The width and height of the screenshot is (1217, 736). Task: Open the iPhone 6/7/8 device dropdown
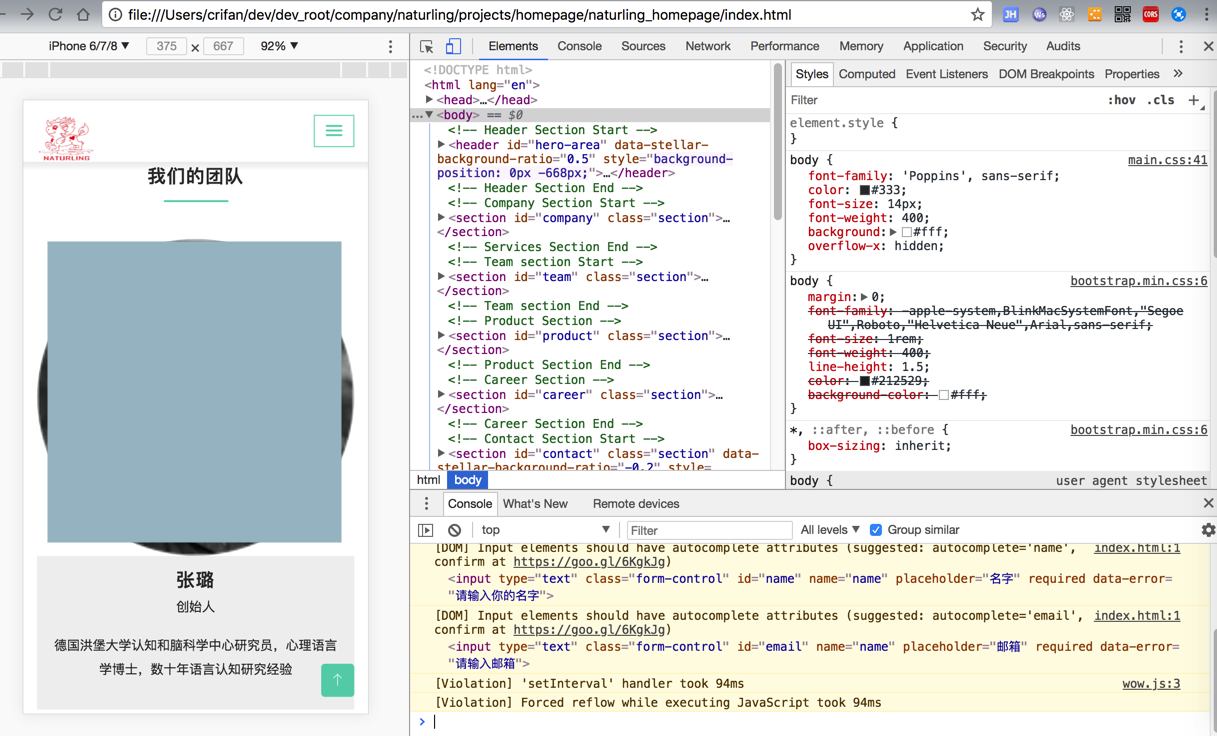click(89, 46)
